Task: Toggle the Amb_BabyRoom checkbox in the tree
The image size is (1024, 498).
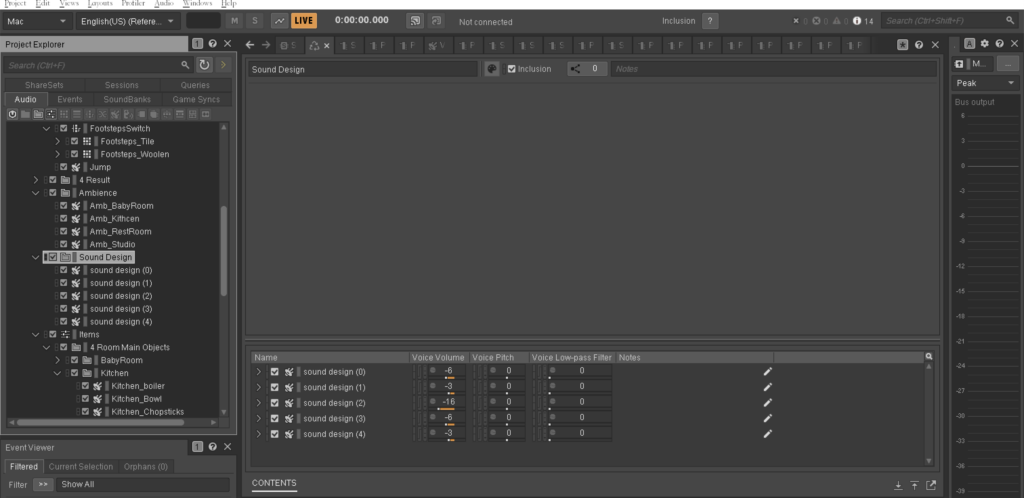Action: 64,205
